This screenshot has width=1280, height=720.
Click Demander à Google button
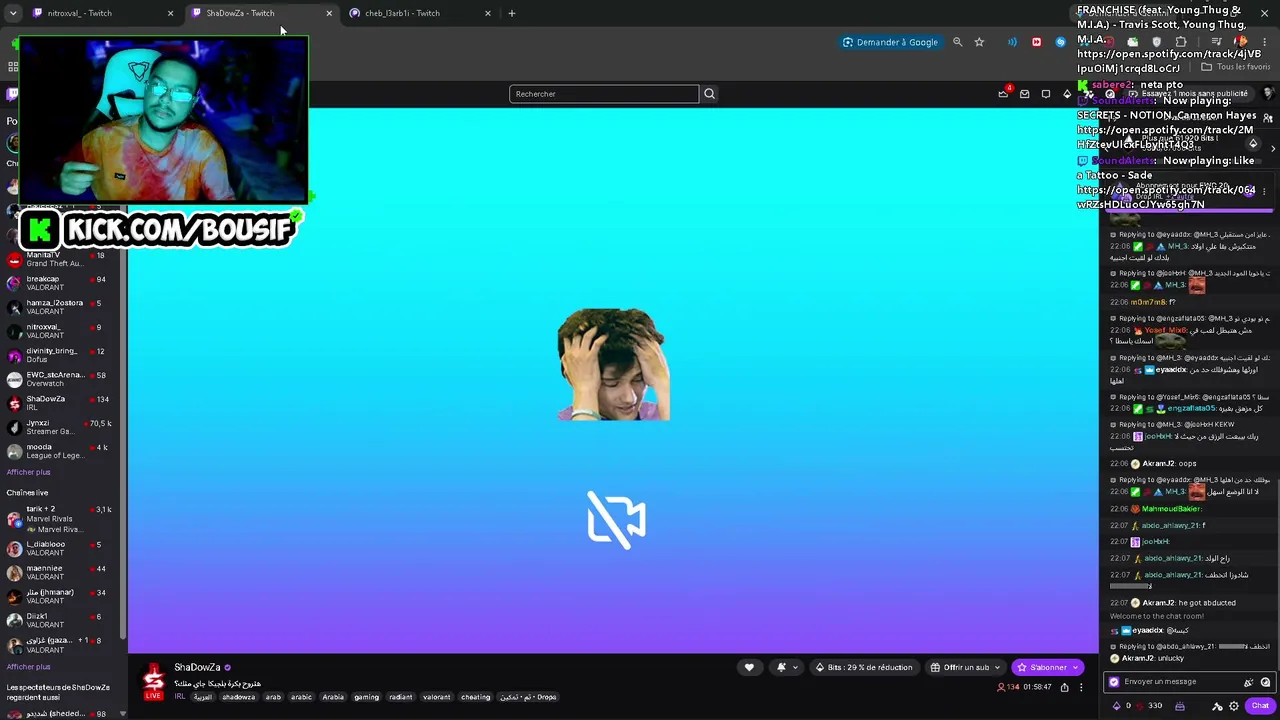tap(890, 42)
